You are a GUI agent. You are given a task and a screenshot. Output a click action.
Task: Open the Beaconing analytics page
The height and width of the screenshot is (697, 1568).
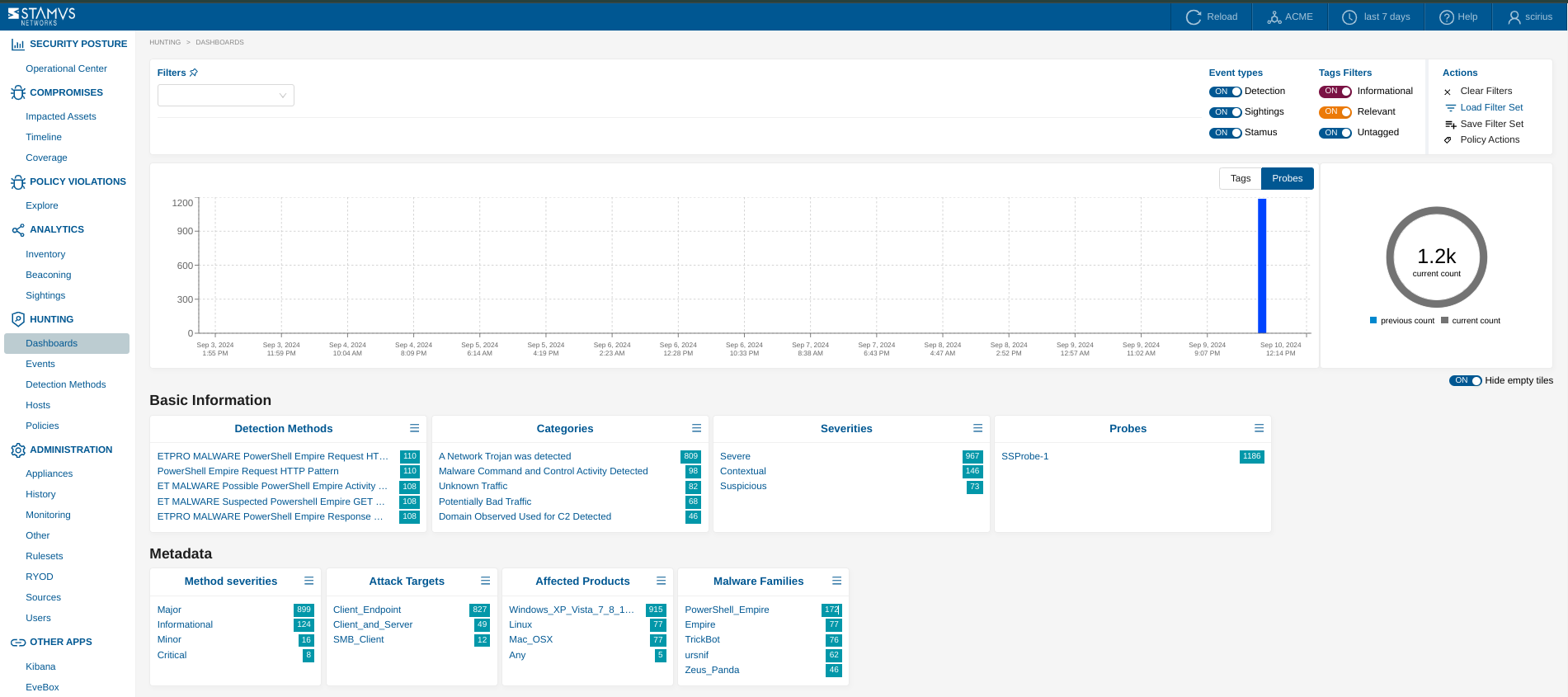(48, 275)
